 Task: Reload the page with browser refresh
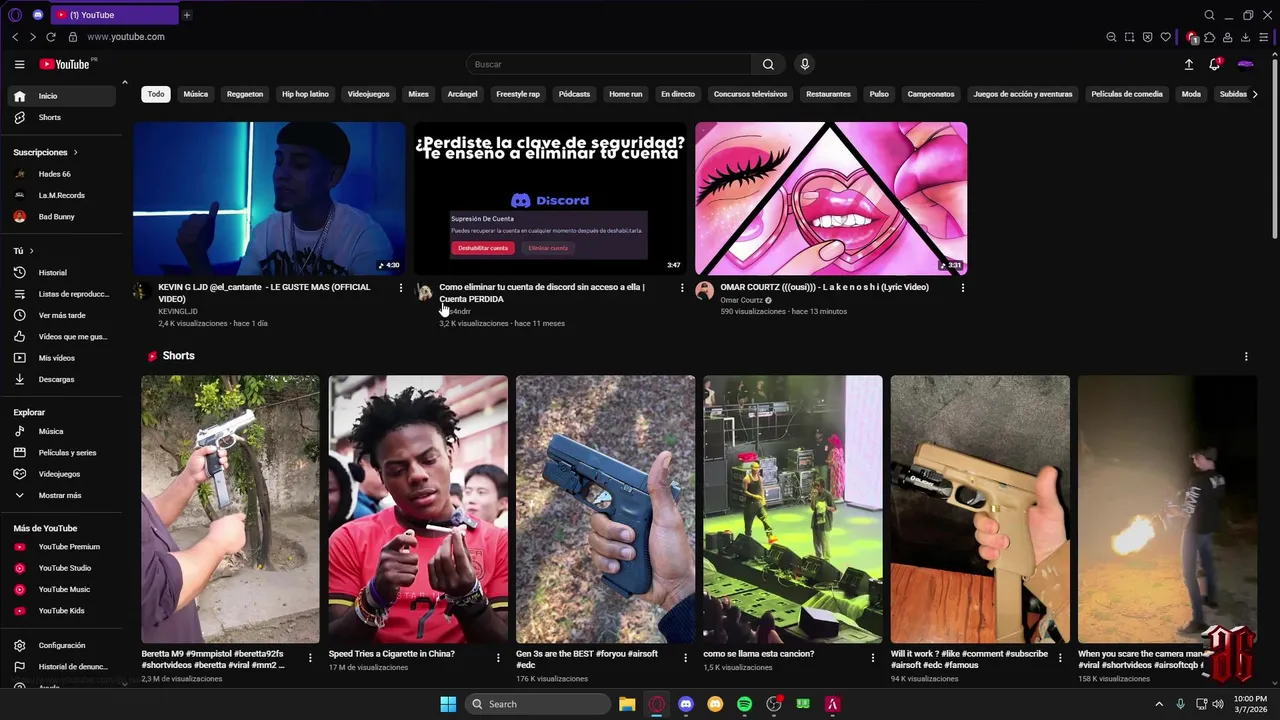(x=51, y=37)
